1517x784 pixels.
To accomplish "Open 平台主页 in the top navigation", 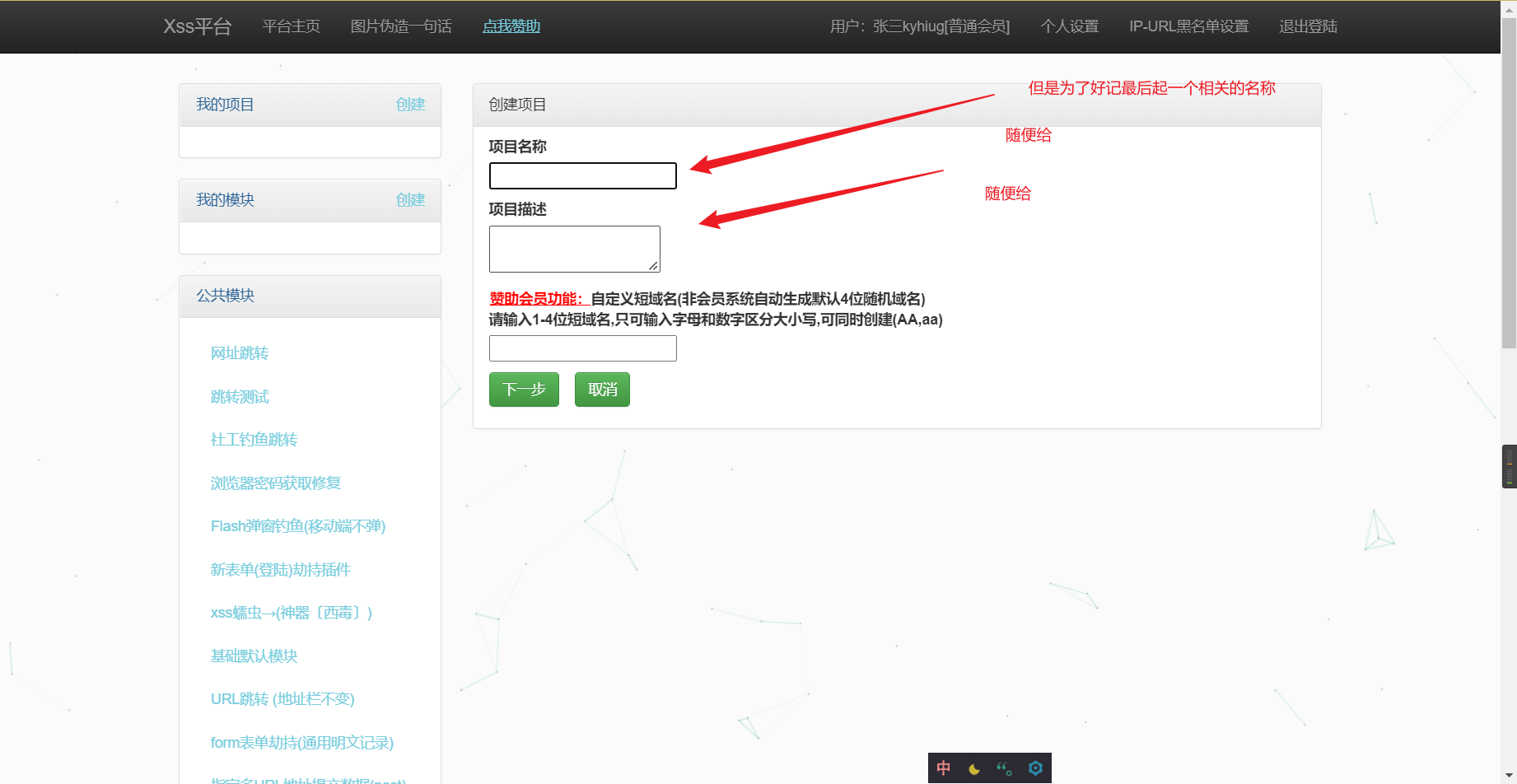I will (290, 26).
